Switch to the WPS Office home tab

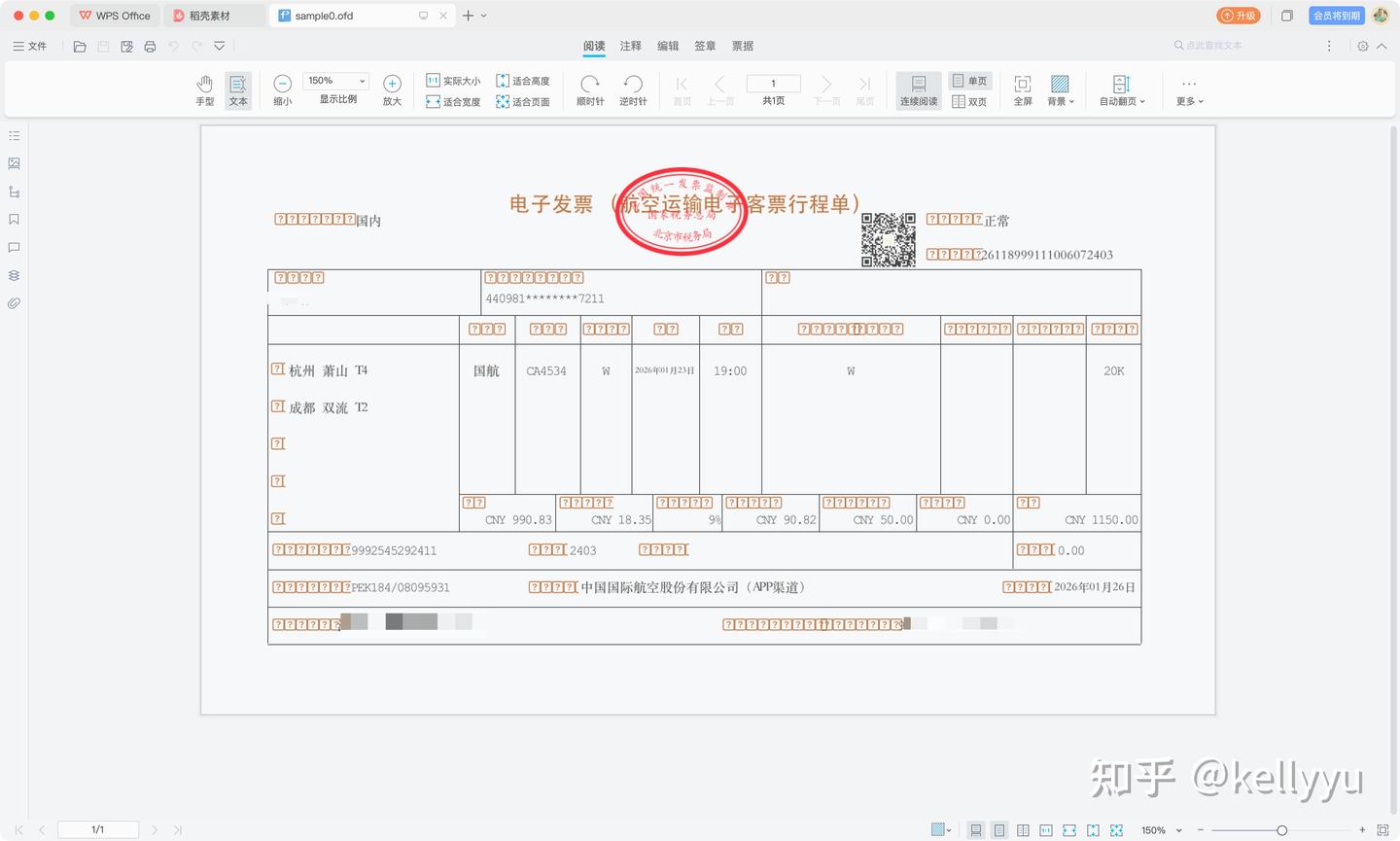pyautogui.click(x=115, y=16)
